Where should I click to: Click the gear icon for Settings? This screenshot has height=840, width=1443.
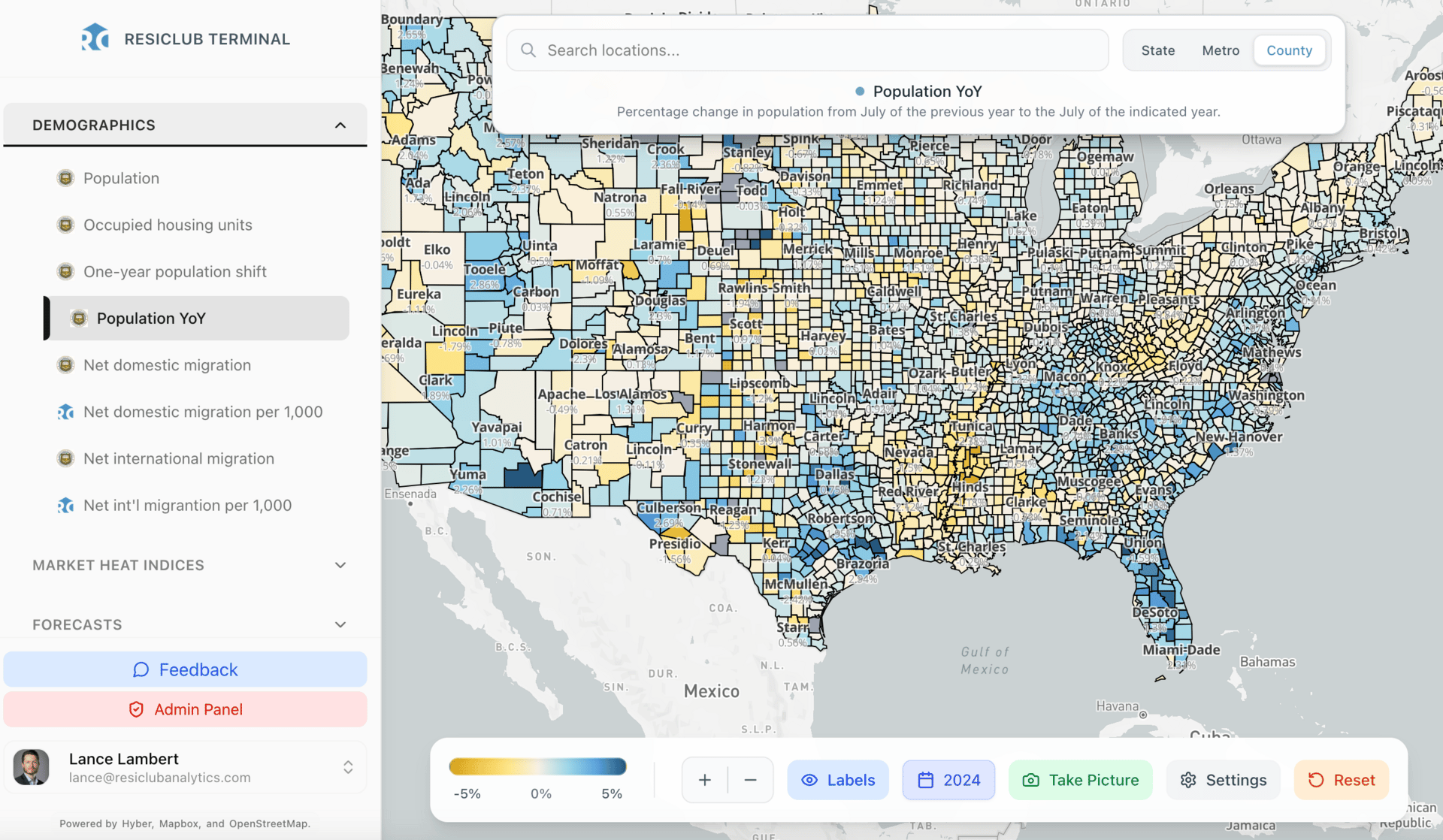point(1187,780)
